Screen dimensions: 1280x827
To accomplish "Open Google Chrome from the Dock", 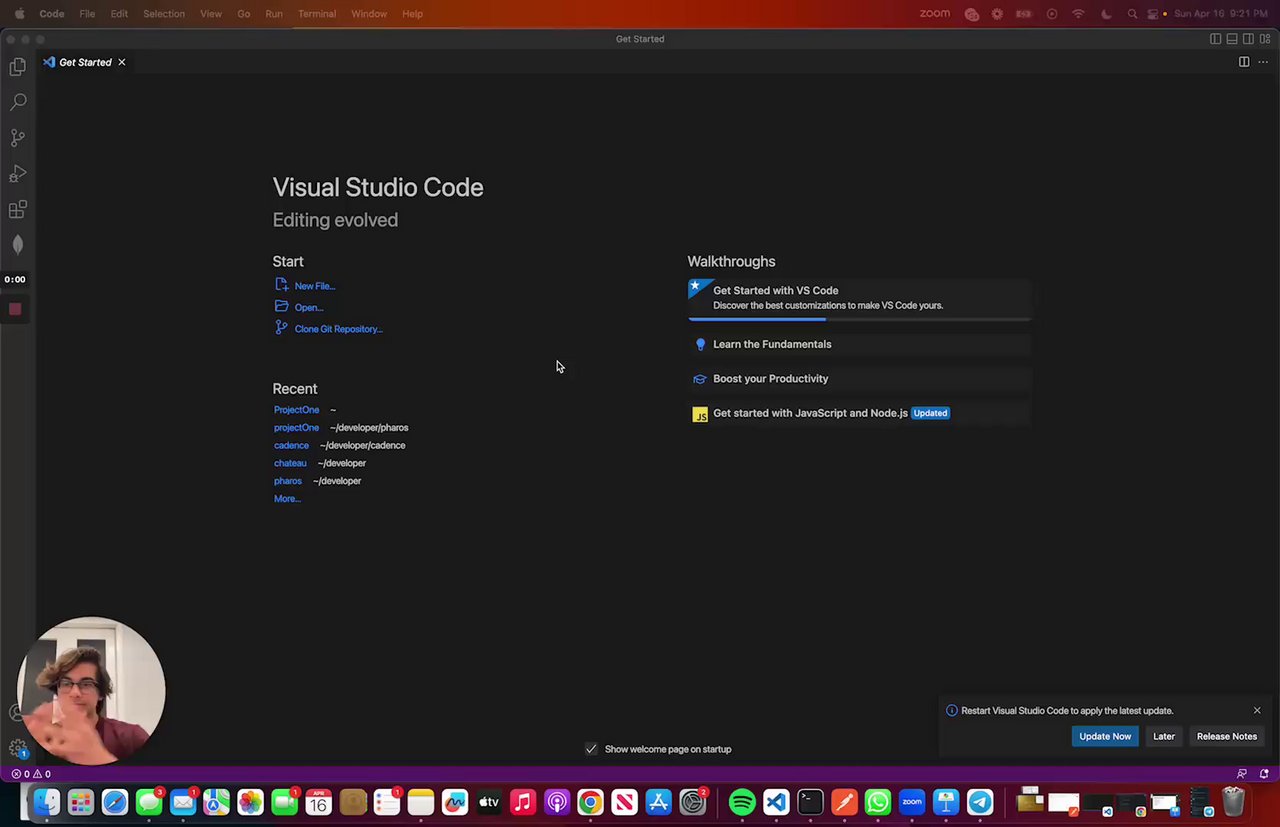I will click(590, 802).
